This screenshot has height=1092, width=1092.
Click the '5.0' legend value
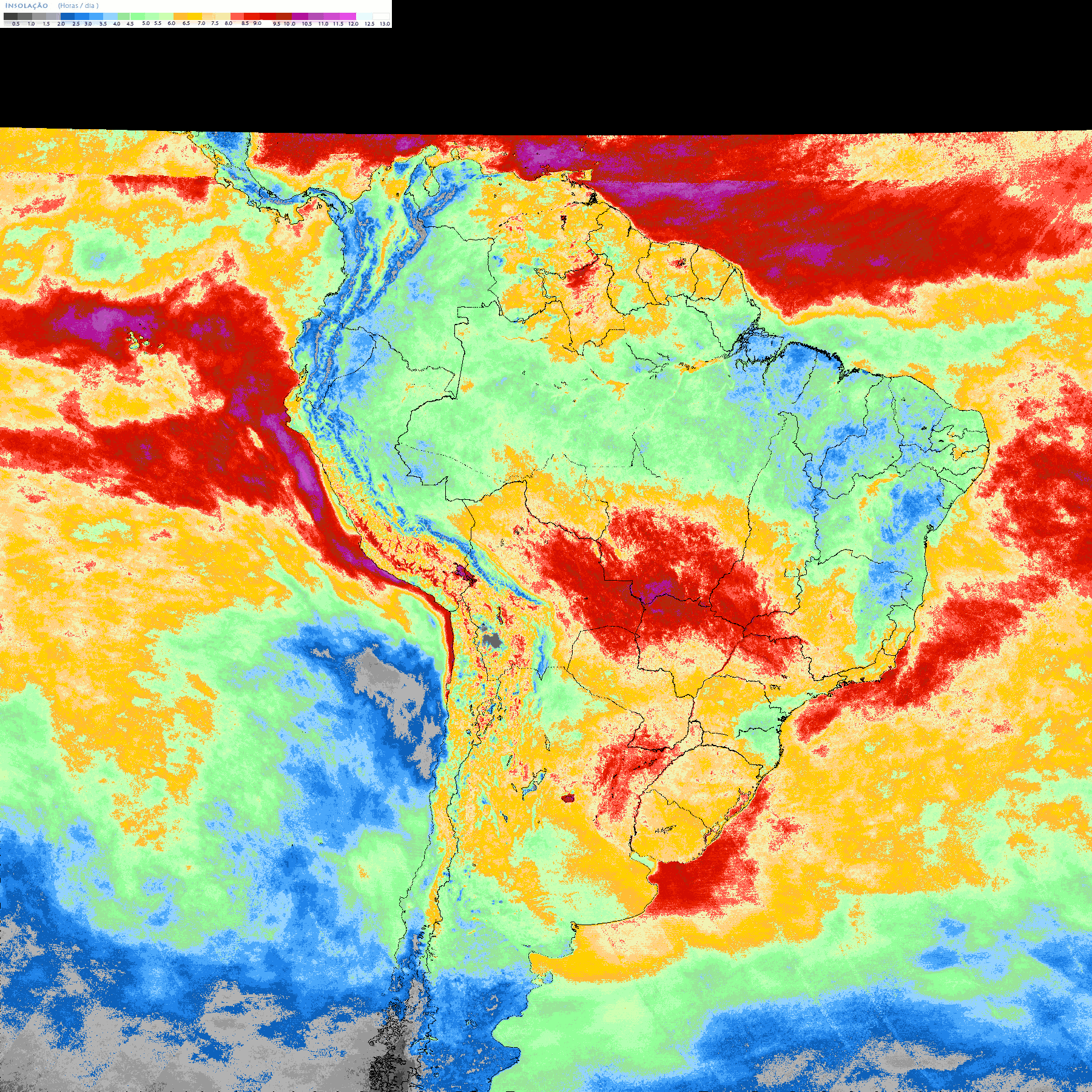[146, 23]
